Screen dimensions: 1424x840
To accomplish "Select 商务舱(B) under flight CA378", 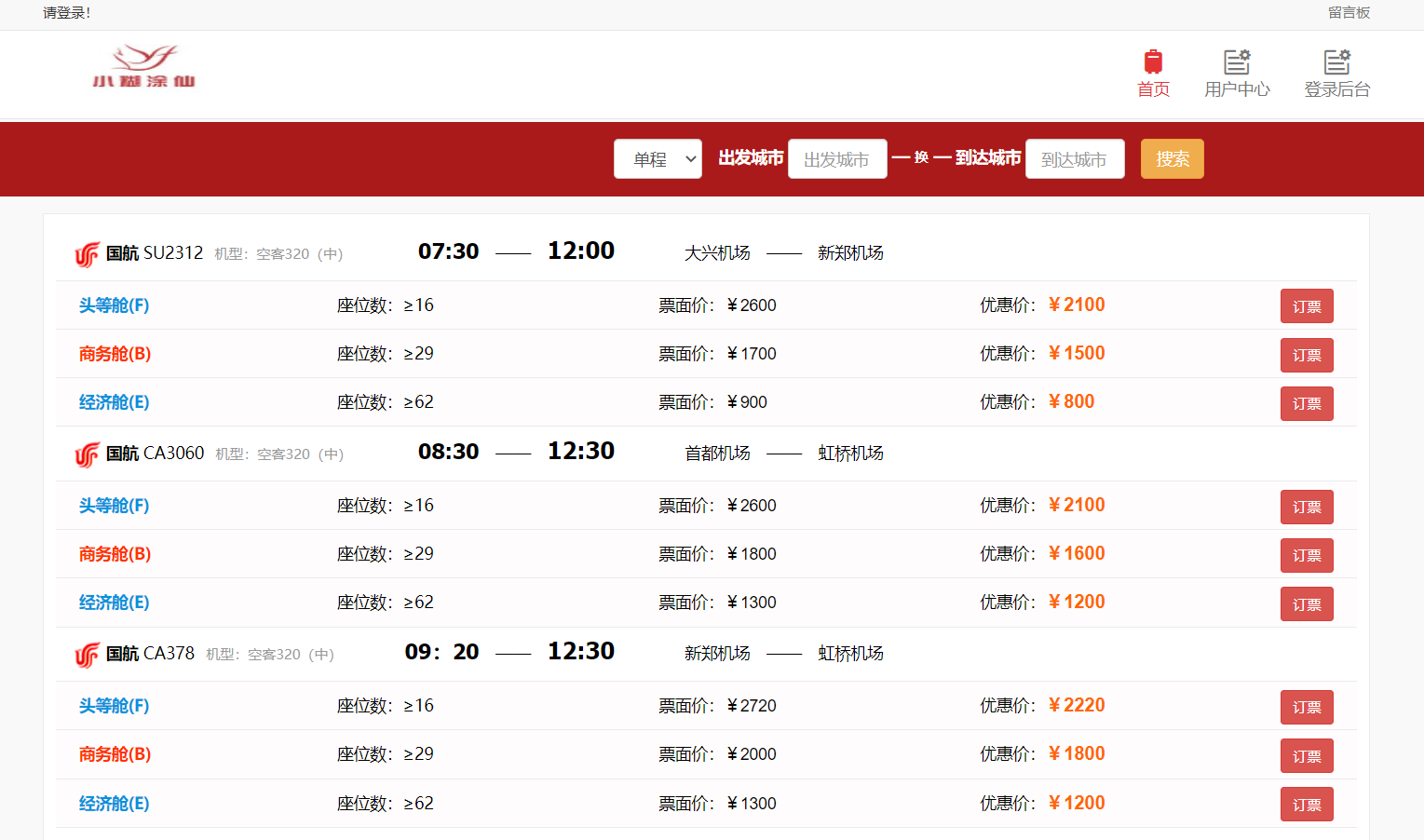I will tap(115, 754).
